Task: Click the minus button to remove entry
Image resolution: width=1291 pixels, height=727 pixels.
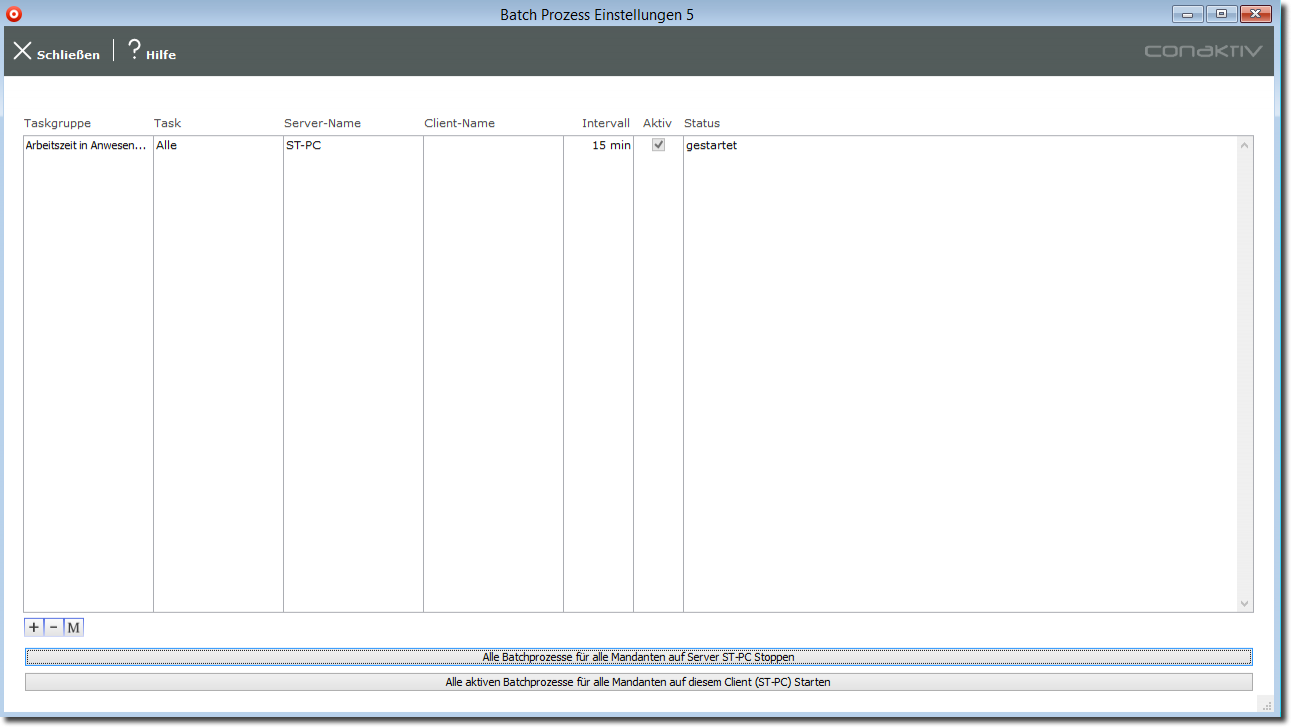Action: click(x=54, y=627)
